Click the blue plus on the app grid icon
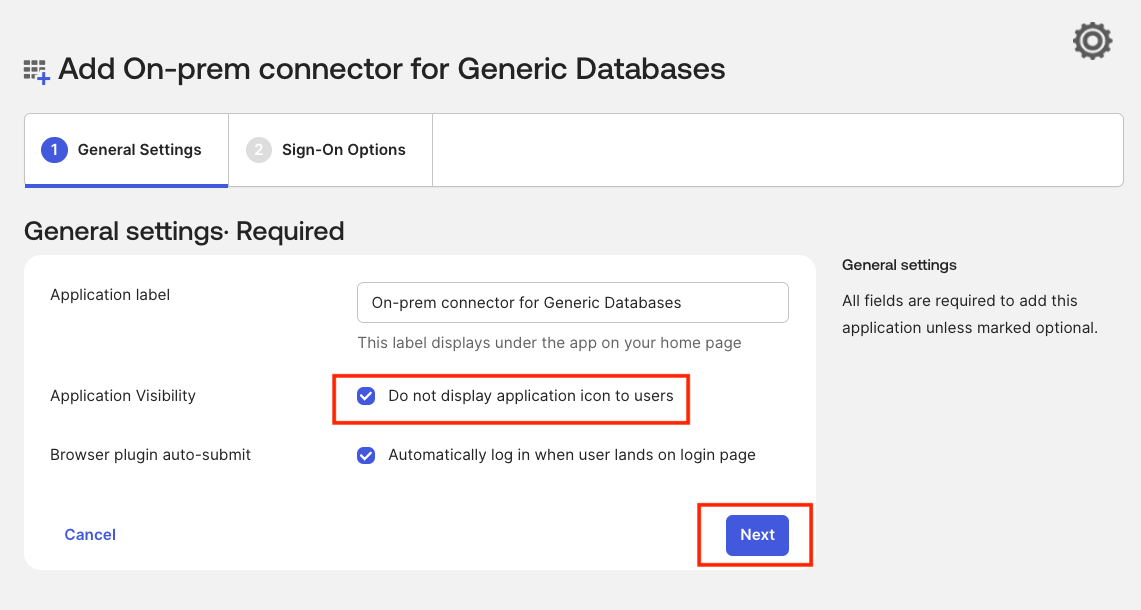The height and width of the screenshot is (610, 1141). click(41, 77)
